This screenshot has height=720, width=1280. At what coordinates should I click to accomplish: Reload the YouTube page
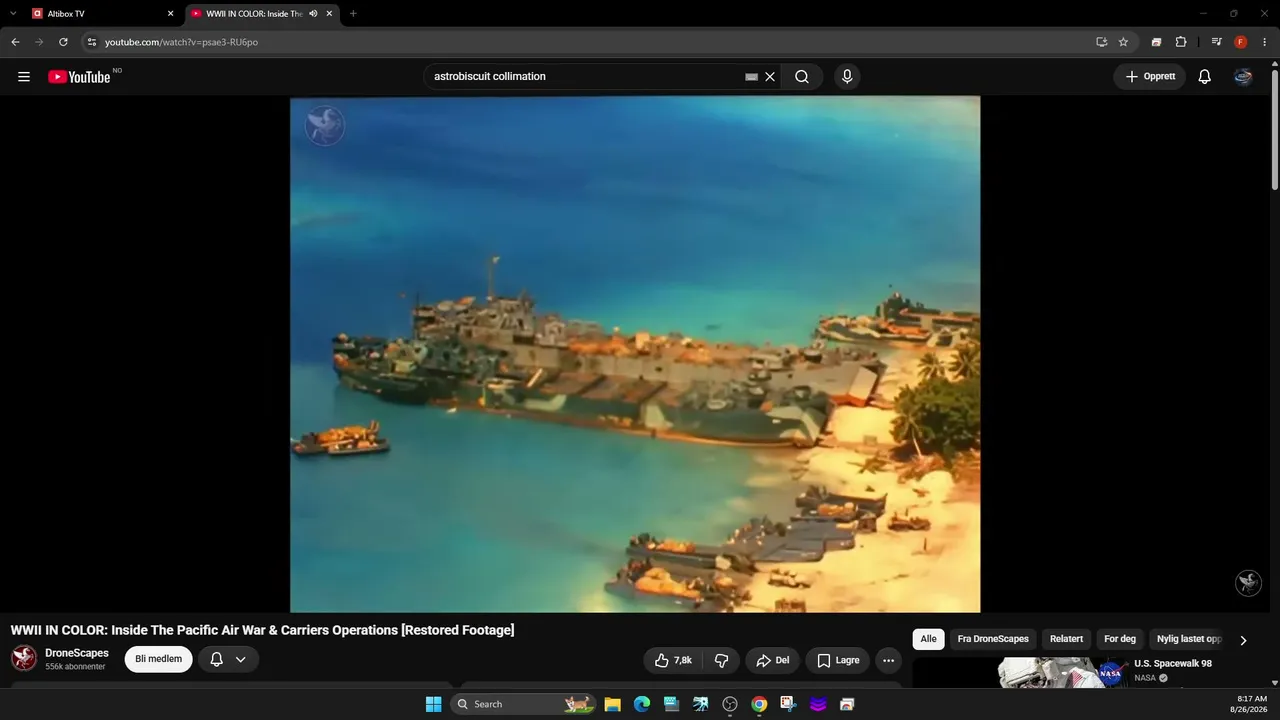pyautogui.click(x=63, y=42)
